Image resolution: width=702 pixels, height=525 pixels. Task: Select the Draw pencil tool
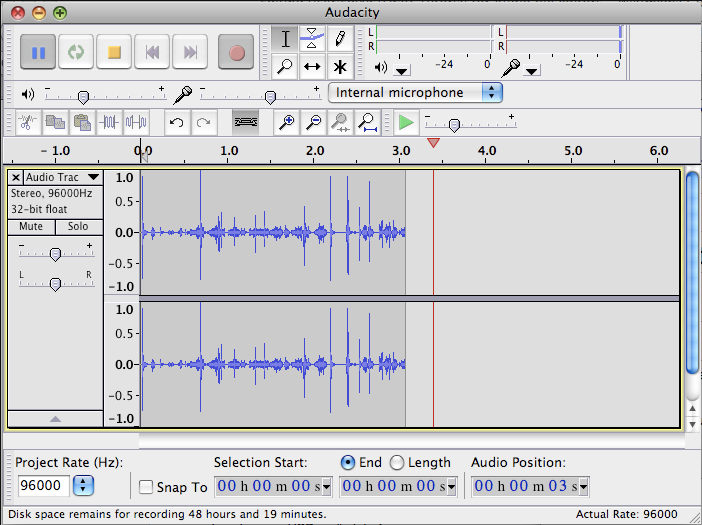[340, 38]
